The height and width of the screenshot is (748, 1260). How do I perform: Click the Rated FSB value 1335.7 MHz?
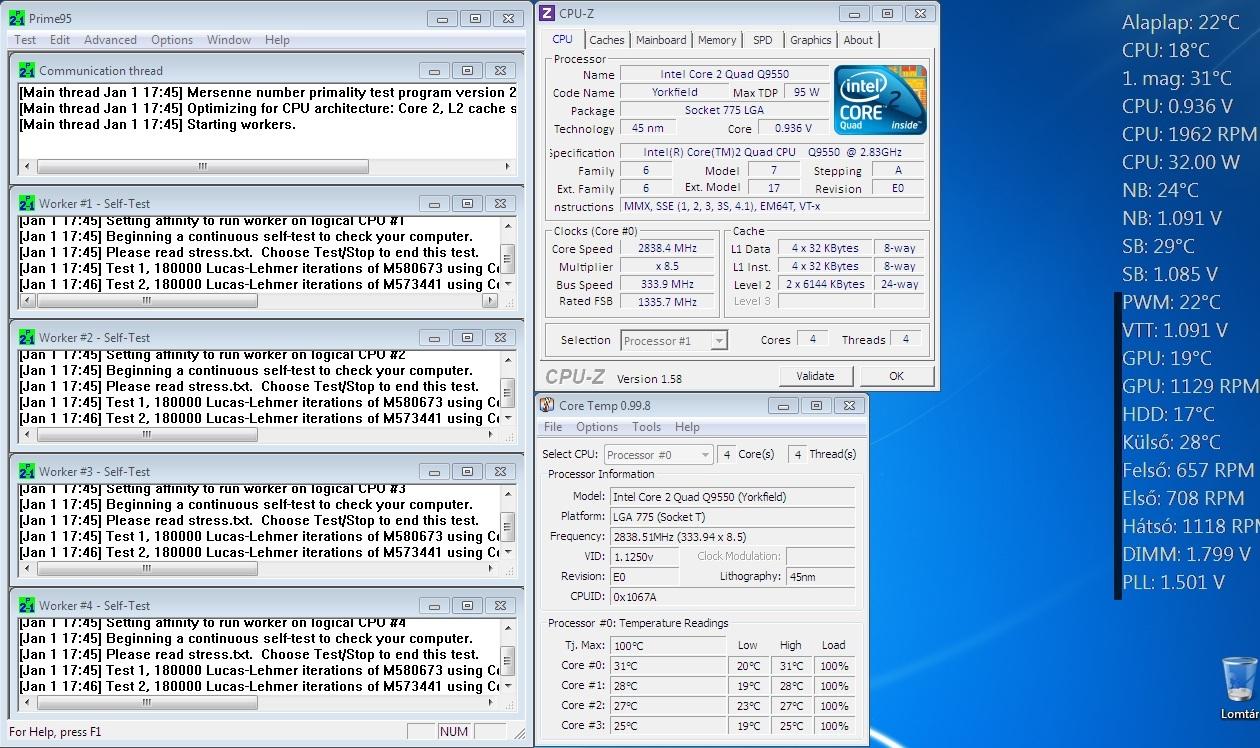pyautogui.click(x=666, y=302)
